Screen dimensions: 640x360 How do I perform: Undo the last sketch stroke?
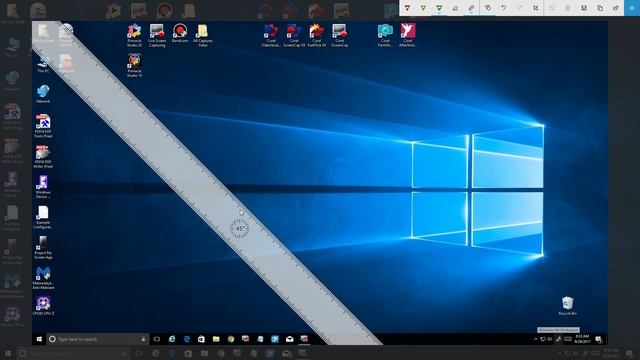pyautogui.click(x=503, y=8)
